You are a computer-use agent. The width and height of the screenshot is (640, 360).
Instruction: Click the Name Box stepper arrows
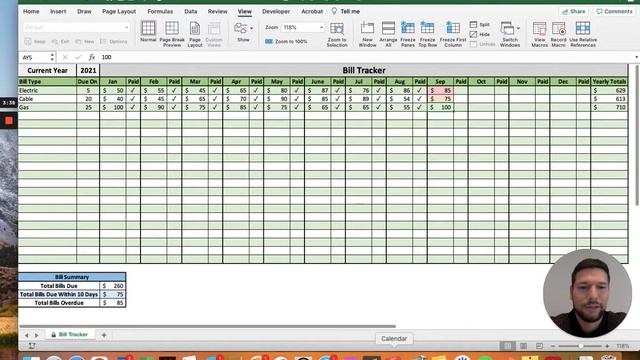(52, 57)
